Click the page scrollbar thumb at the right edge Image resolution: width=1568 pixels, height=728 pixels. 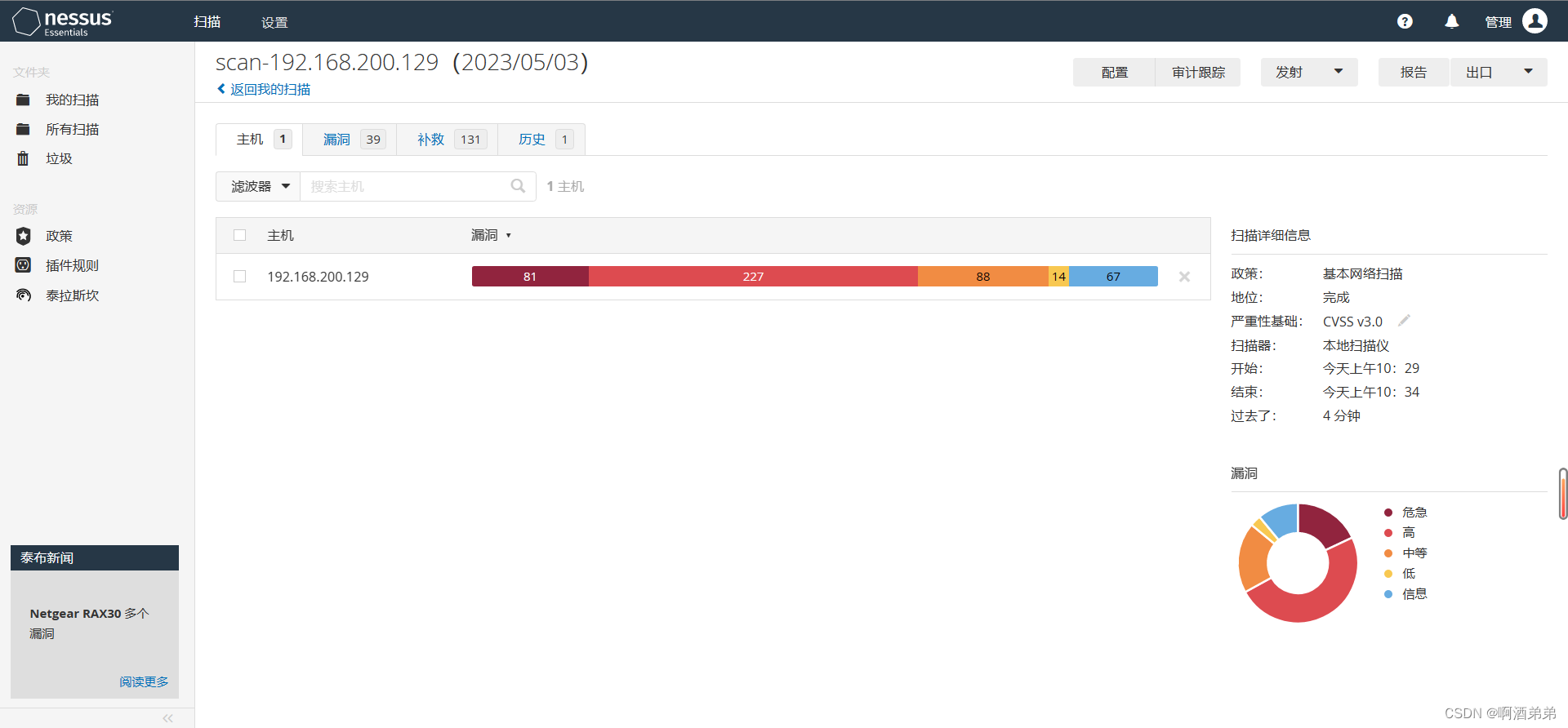pos(1563,494)
